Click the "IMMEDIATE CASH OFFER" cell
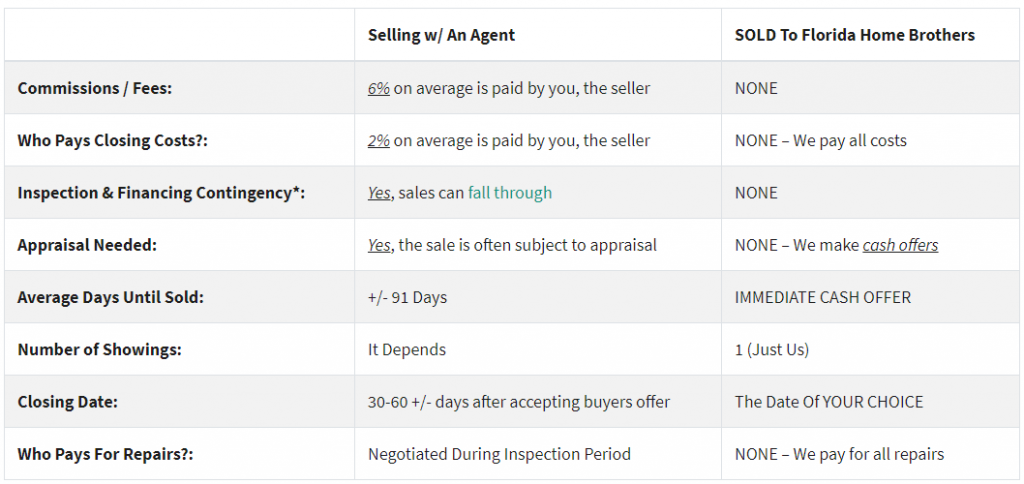The width and height of the screenshot is (1024, 484). tap(822, 297)
